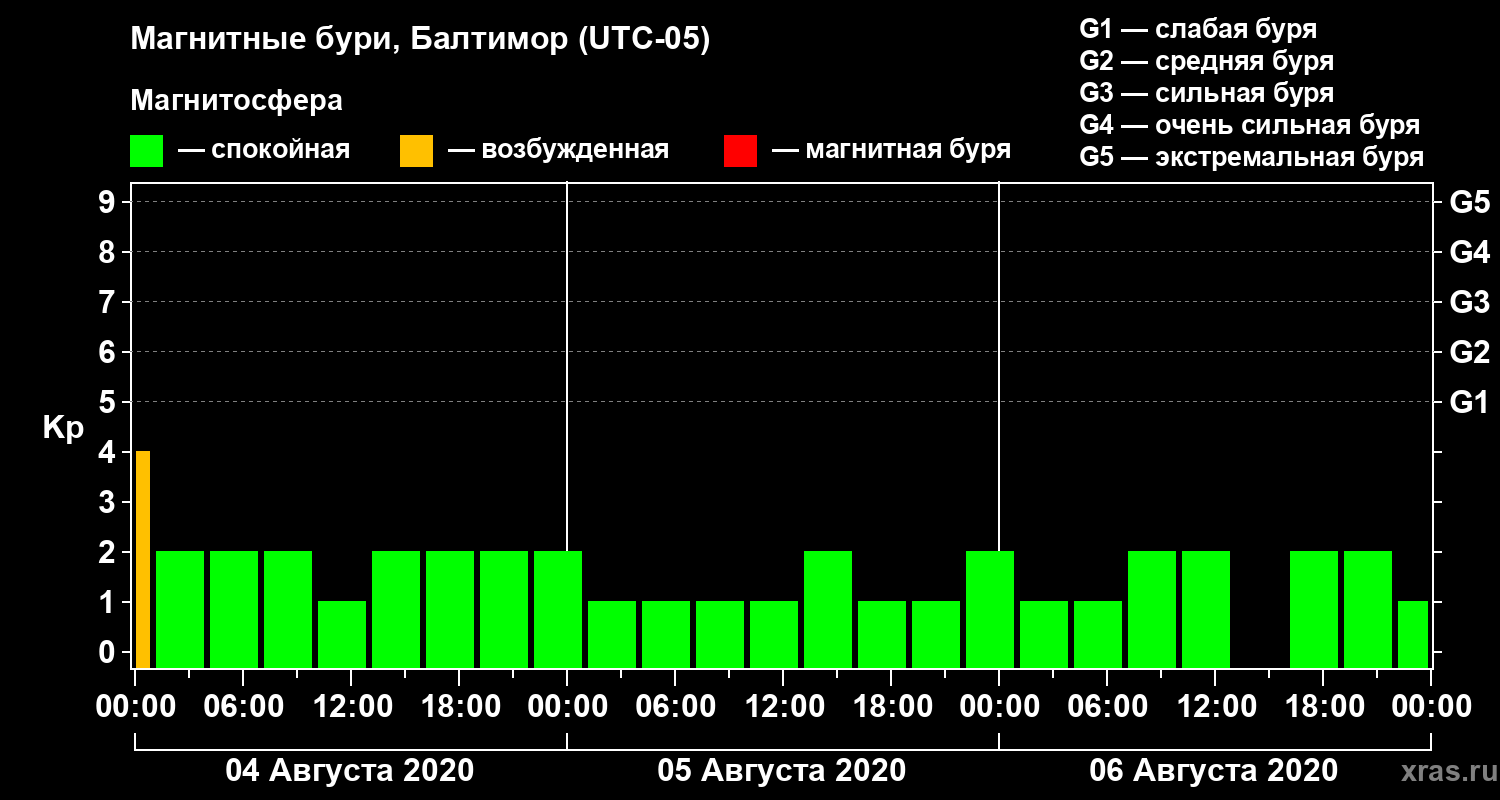The height and width of the screenshot is (800, 1500).
Task: Click the 'G4' label on the right axis
Action: tap(1469, 253)
